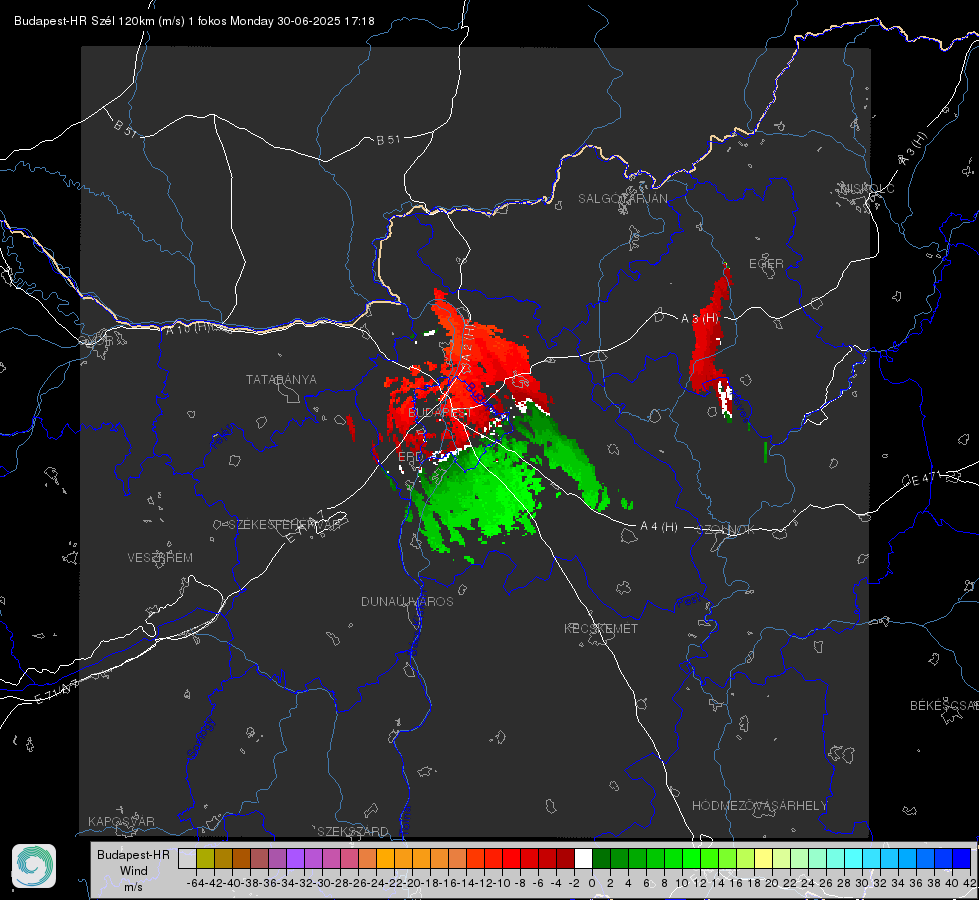This screenshot has width=979, height=900.
Task: Select the cyan swatch between 28 and 30
Action: point(853,858)
